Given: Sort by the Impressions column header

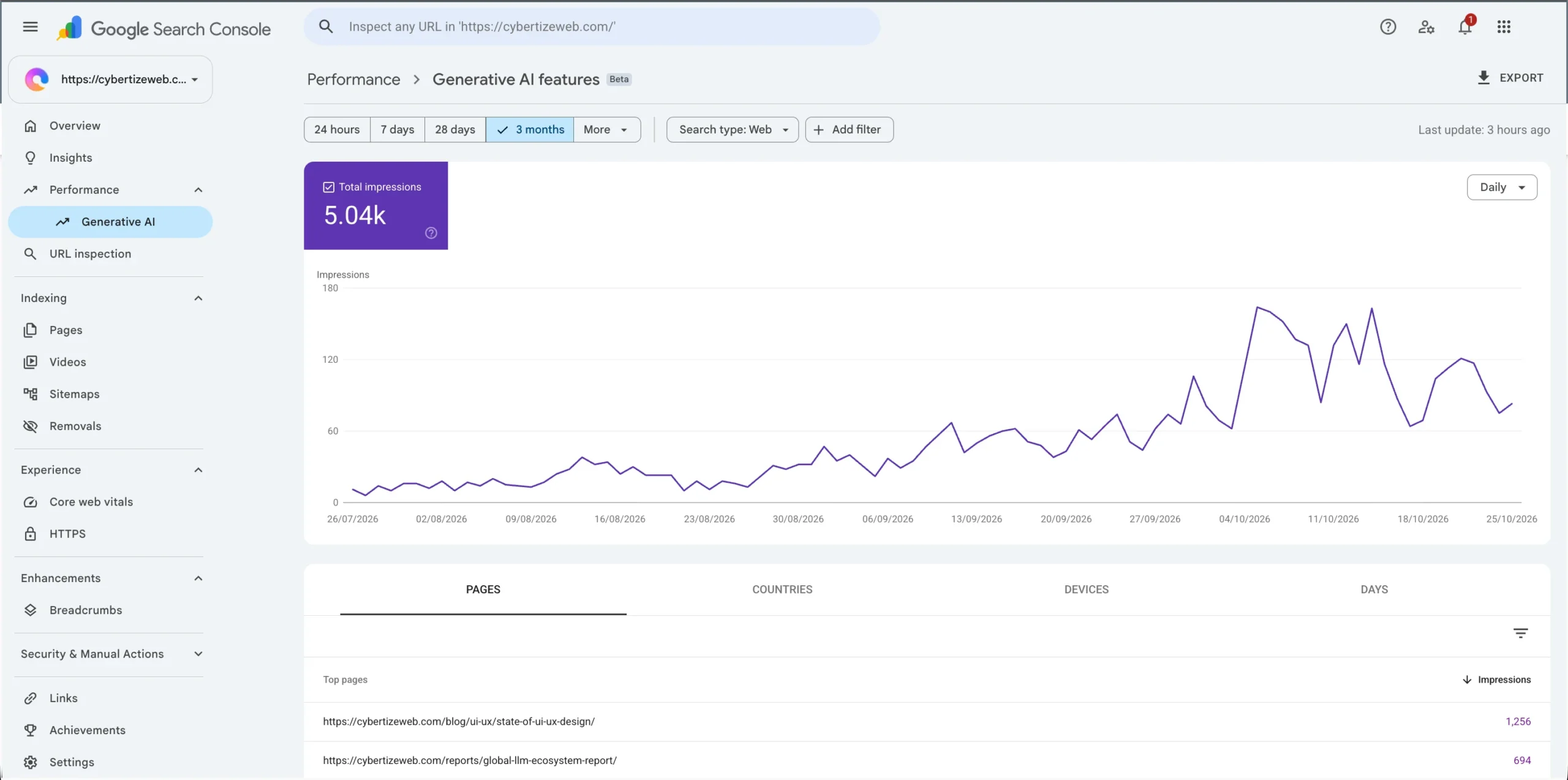Looking at the screenshot, I should (1496, 680).
